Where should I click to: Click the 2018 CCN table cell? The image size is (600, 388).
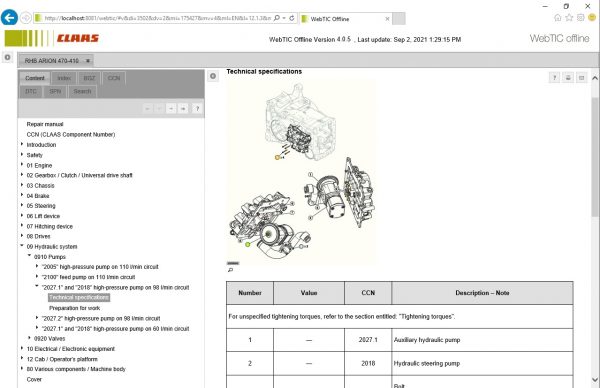368,363
